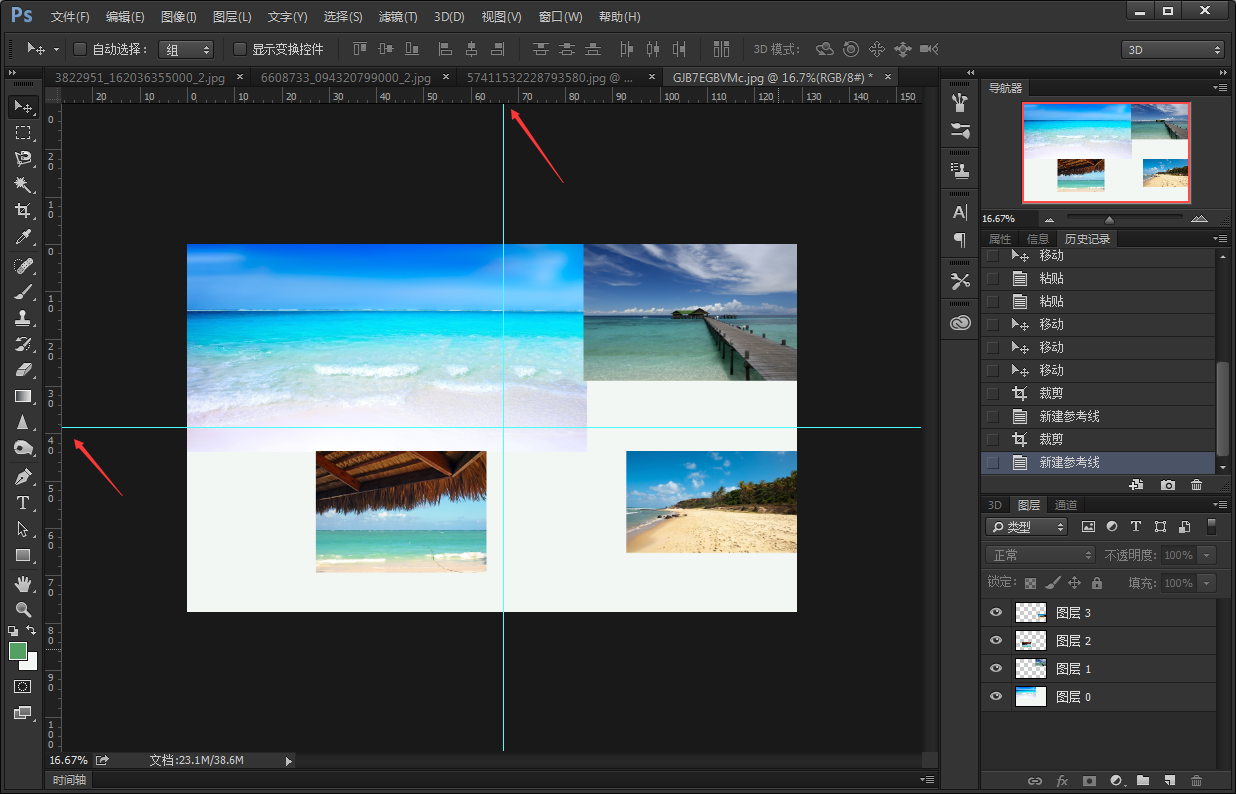Viewport: 1236px width, 794px height.
Task: Expand the 3D workspace dropdown
Action: (x=1172, y=49)
